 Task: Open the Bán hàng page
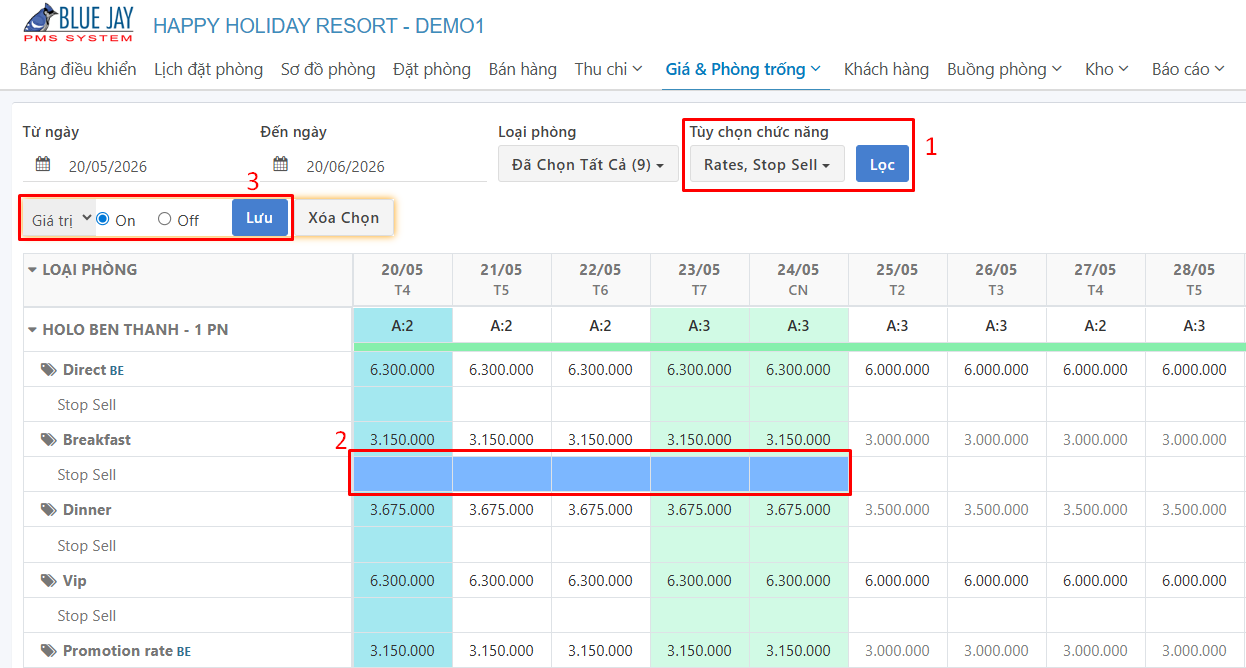tap(523, 69)
